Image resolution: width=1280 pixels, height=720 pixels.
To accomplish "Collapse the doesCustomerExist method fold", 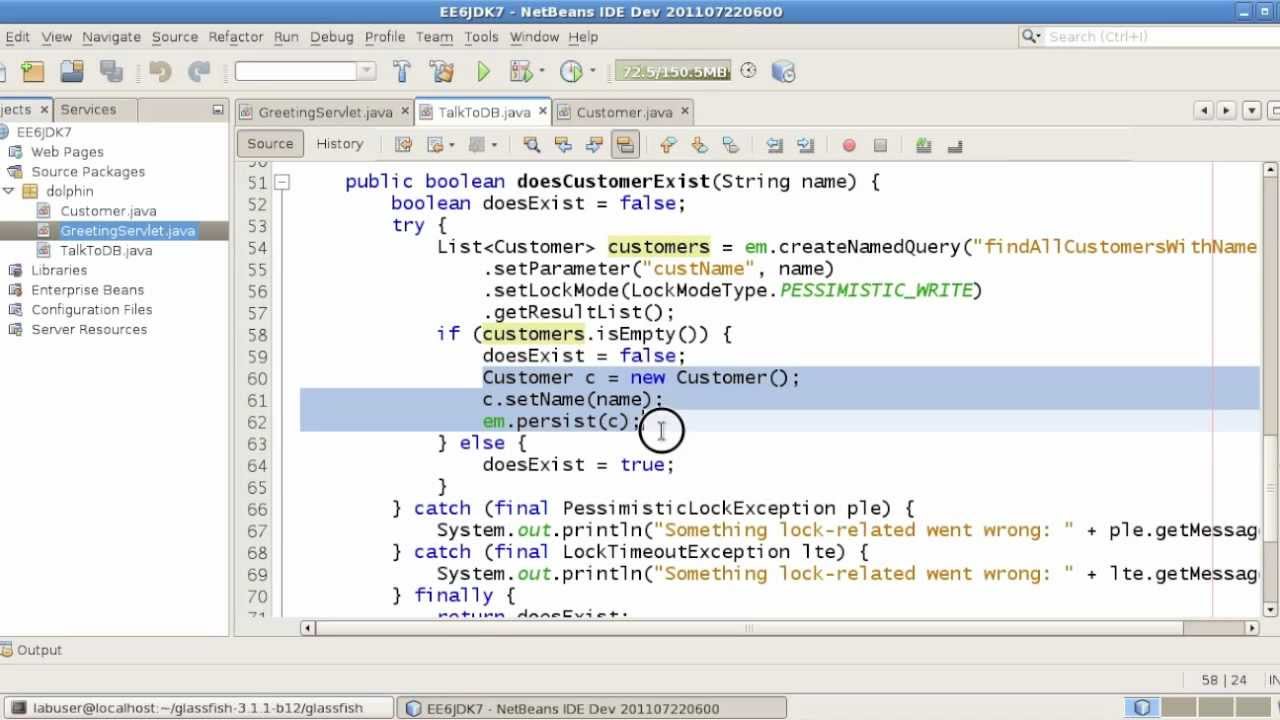I will (282, 182).
